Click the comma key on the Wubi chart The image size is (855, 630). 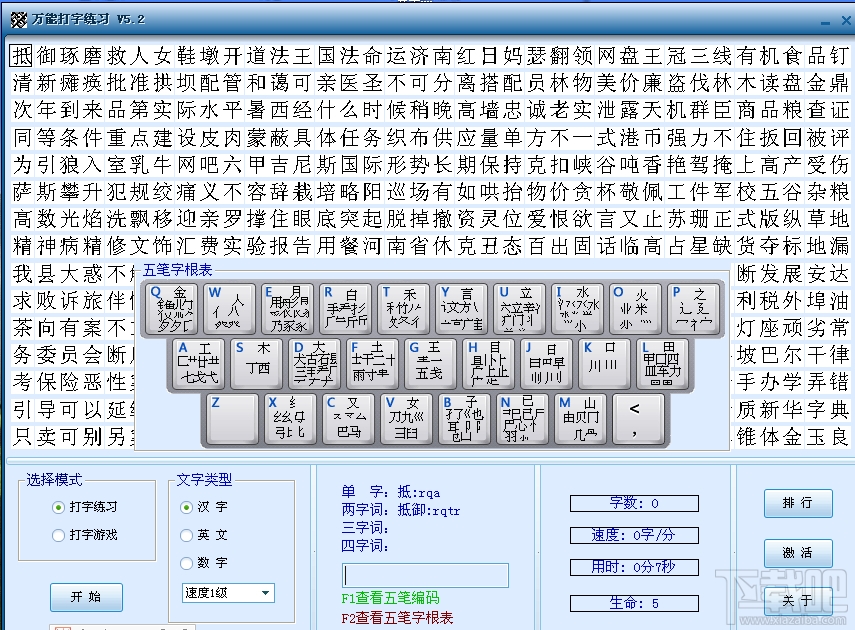638,419
